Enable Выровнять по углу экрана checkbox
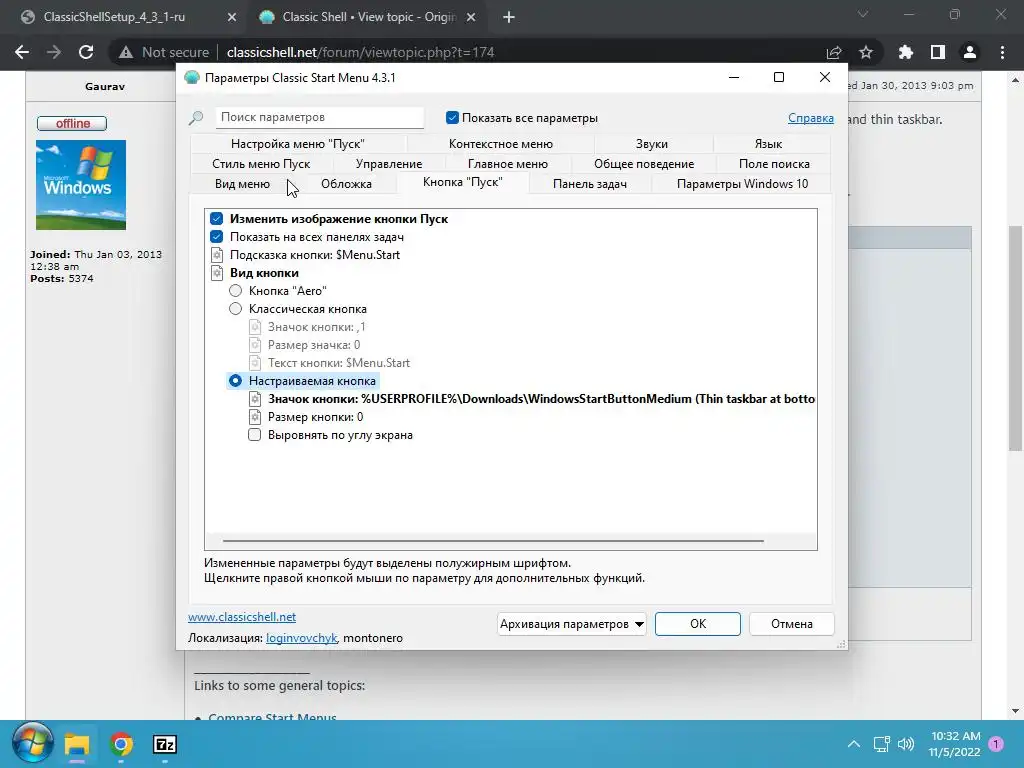 [x=255, y=435]
